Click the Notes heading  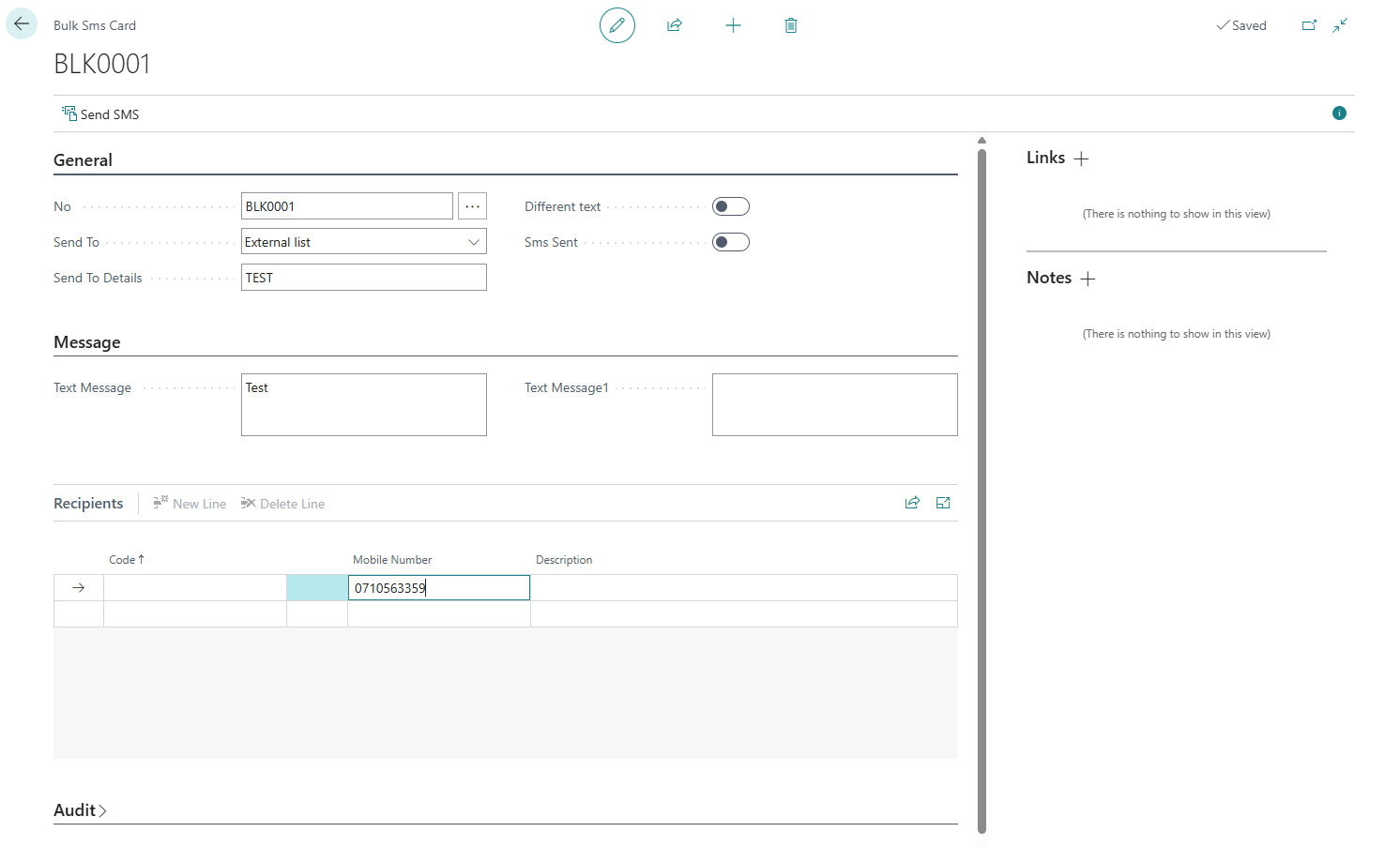click(x=1049, y=278)
